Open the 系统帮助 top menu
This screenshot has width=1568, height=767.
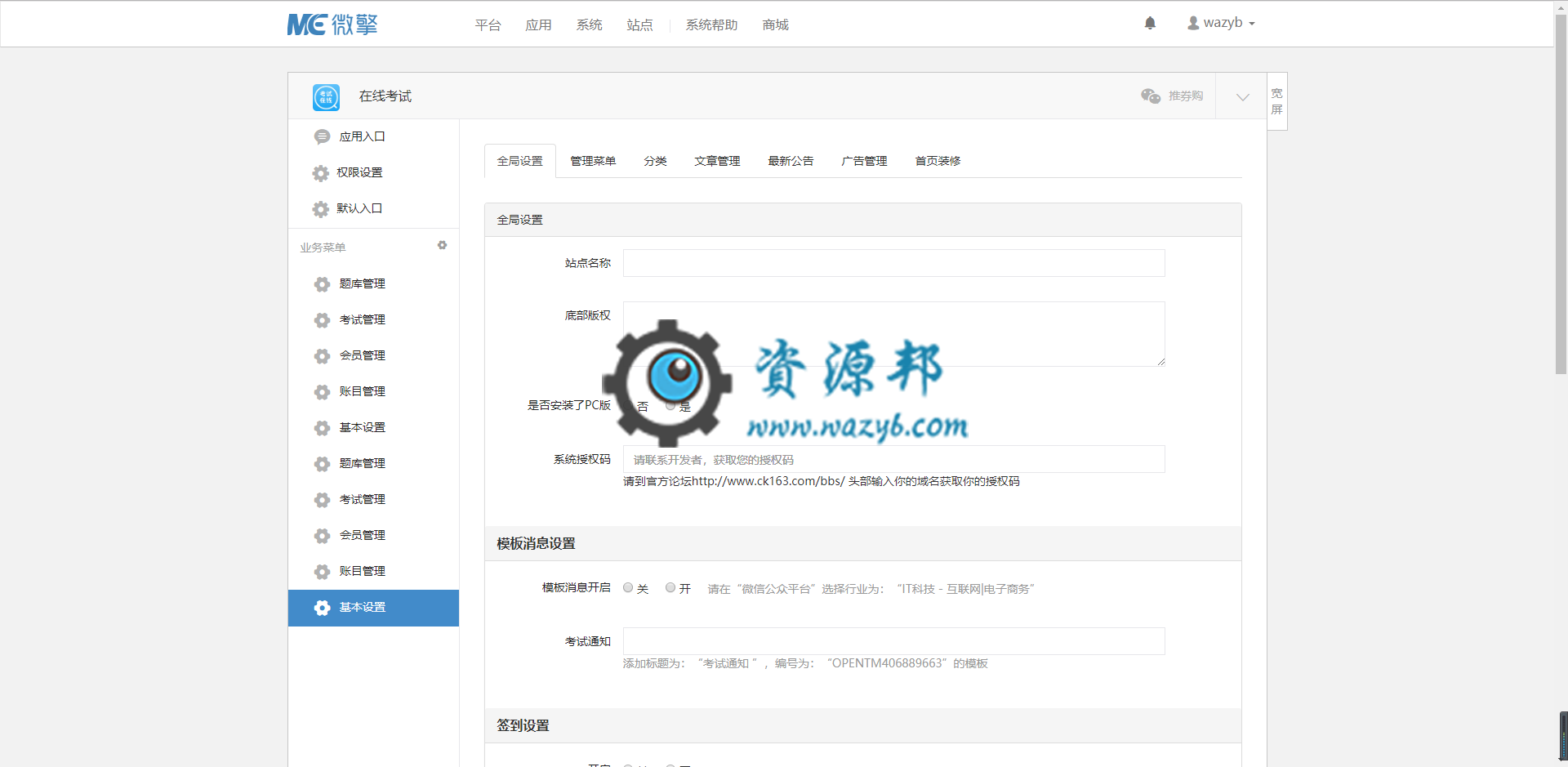tap(711, 25)
